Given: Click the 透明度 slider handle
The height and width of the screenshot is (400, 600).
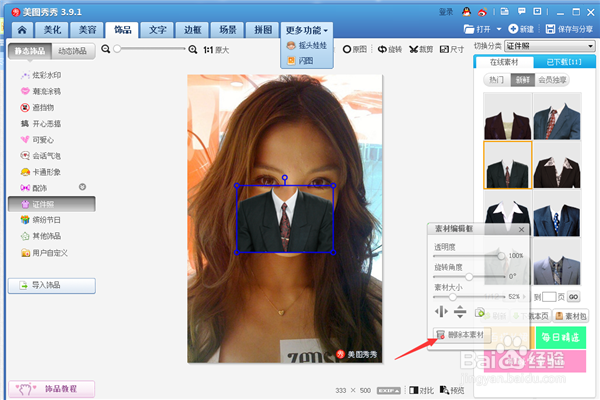Looking at the screenshot, I should [501, 256].
